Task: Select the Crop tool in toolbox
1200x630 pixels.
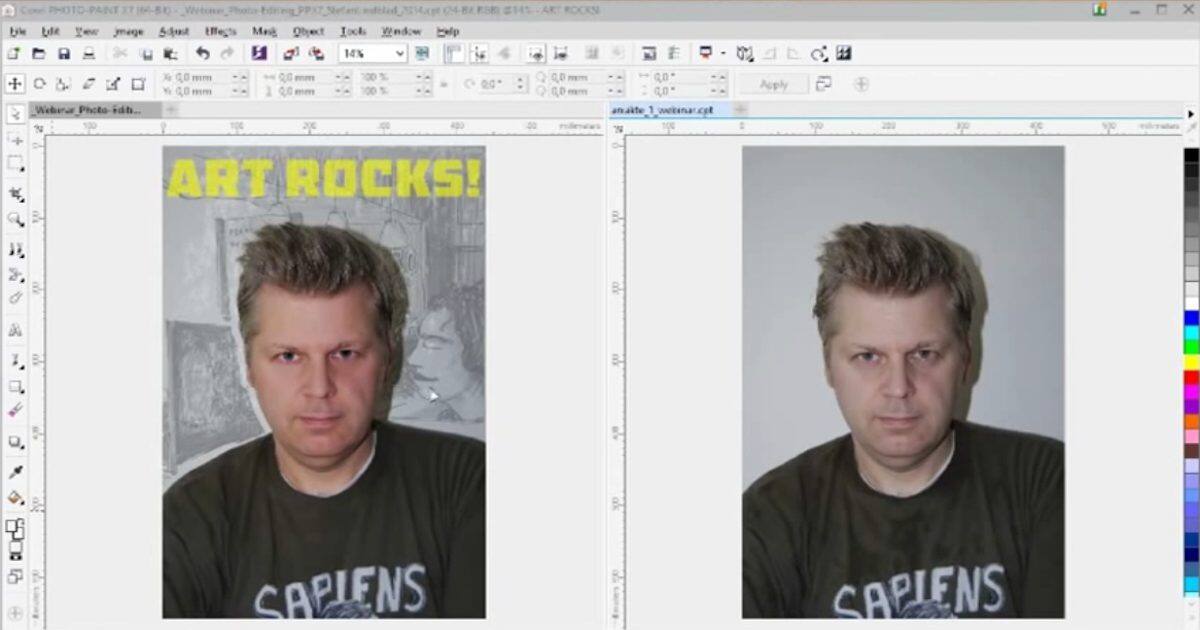Action: coord(16,193)
